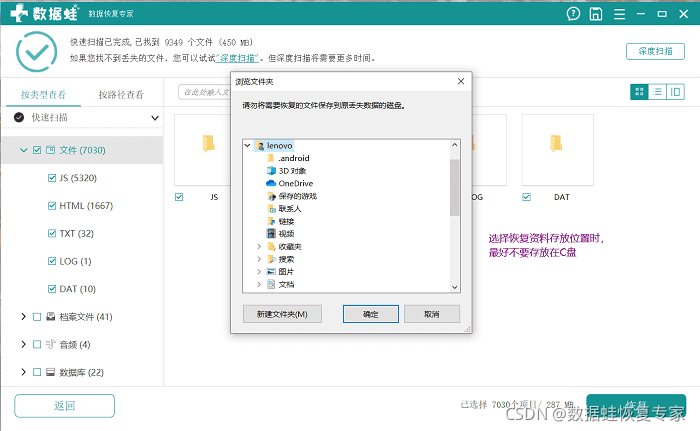This screenshot has height=431, width=700.
Task: Focus the file search input field
Action: (x=204, y=92)
